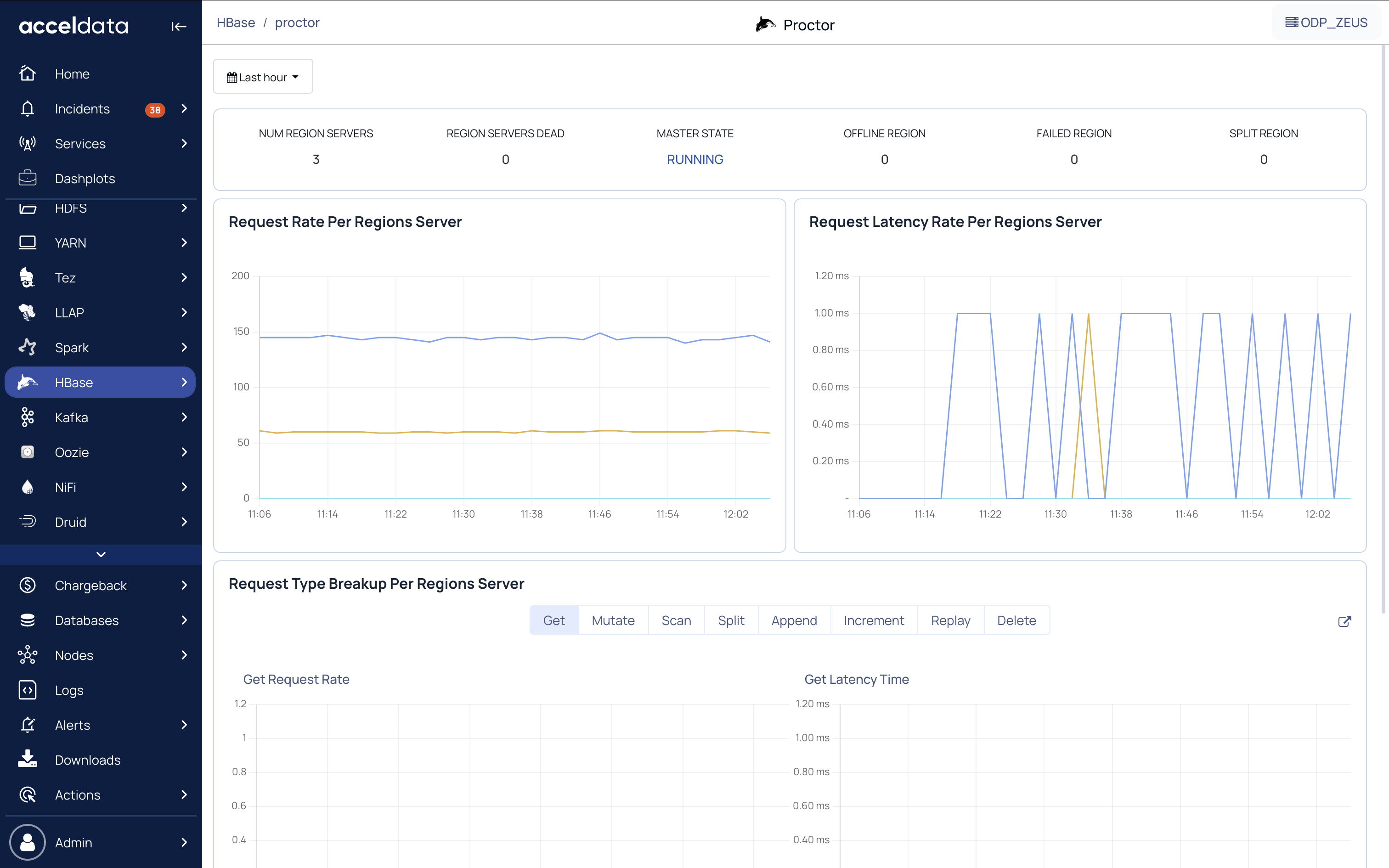Click the page vertical scrollbar
Viewport: 1389px width, 868px height.
point(1383,327)
